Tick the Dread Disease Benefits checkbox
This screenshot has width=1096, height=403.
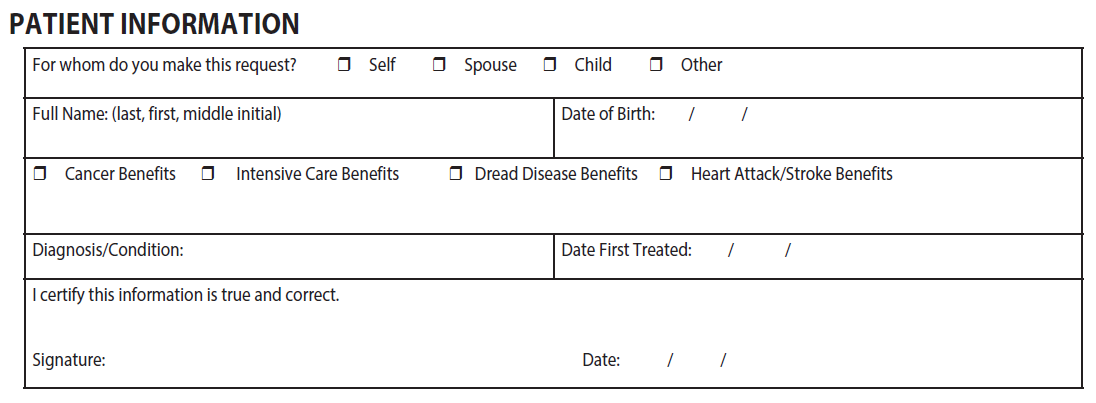[x=456, y=174]
